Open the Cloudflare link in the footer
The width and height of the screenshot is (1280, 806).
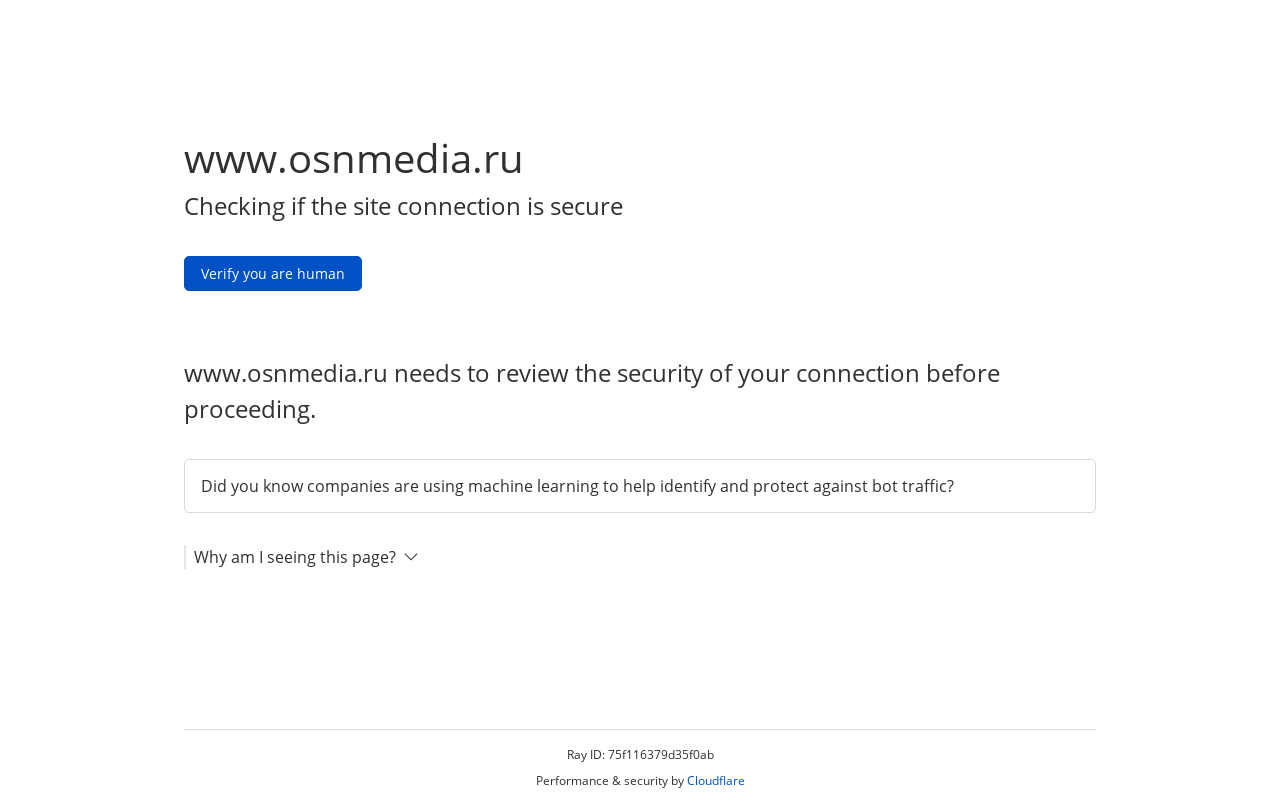pyautogui.click(x=715, y=781)
